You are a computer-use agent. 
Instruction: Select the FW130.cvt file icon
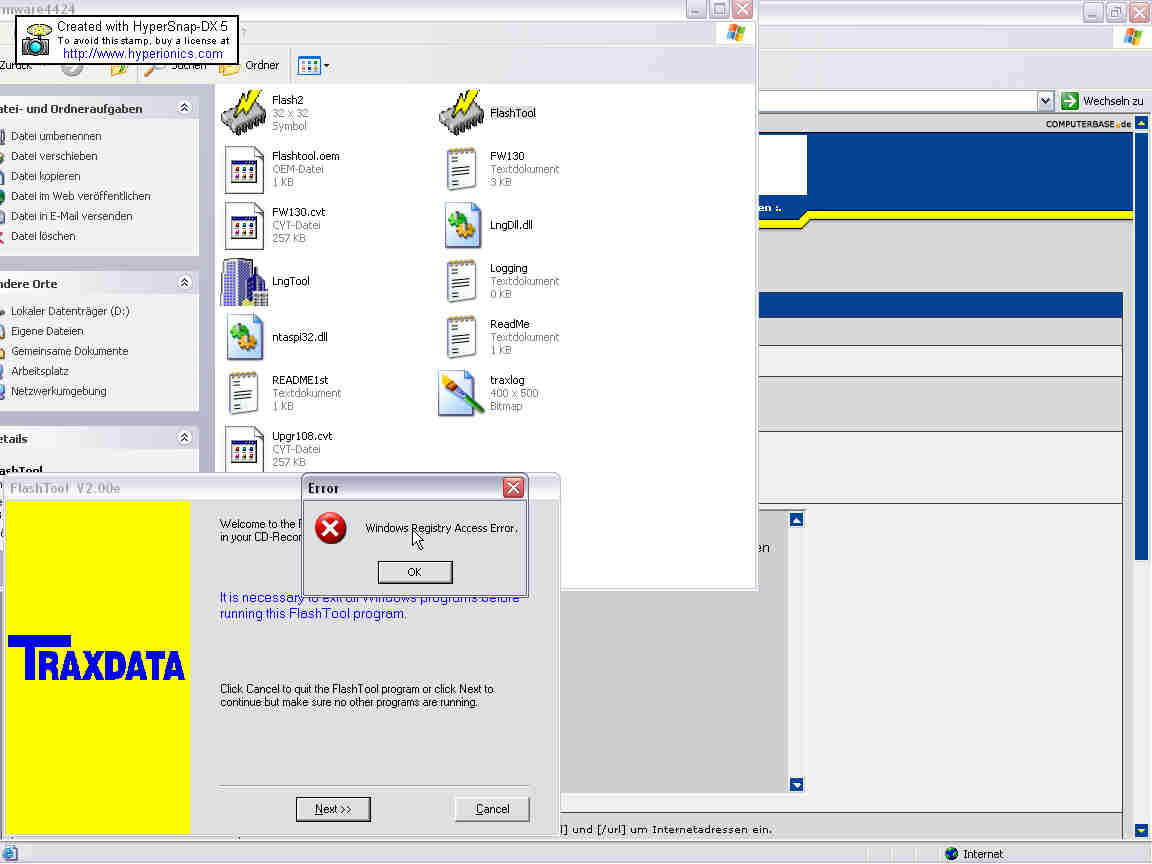244,225
